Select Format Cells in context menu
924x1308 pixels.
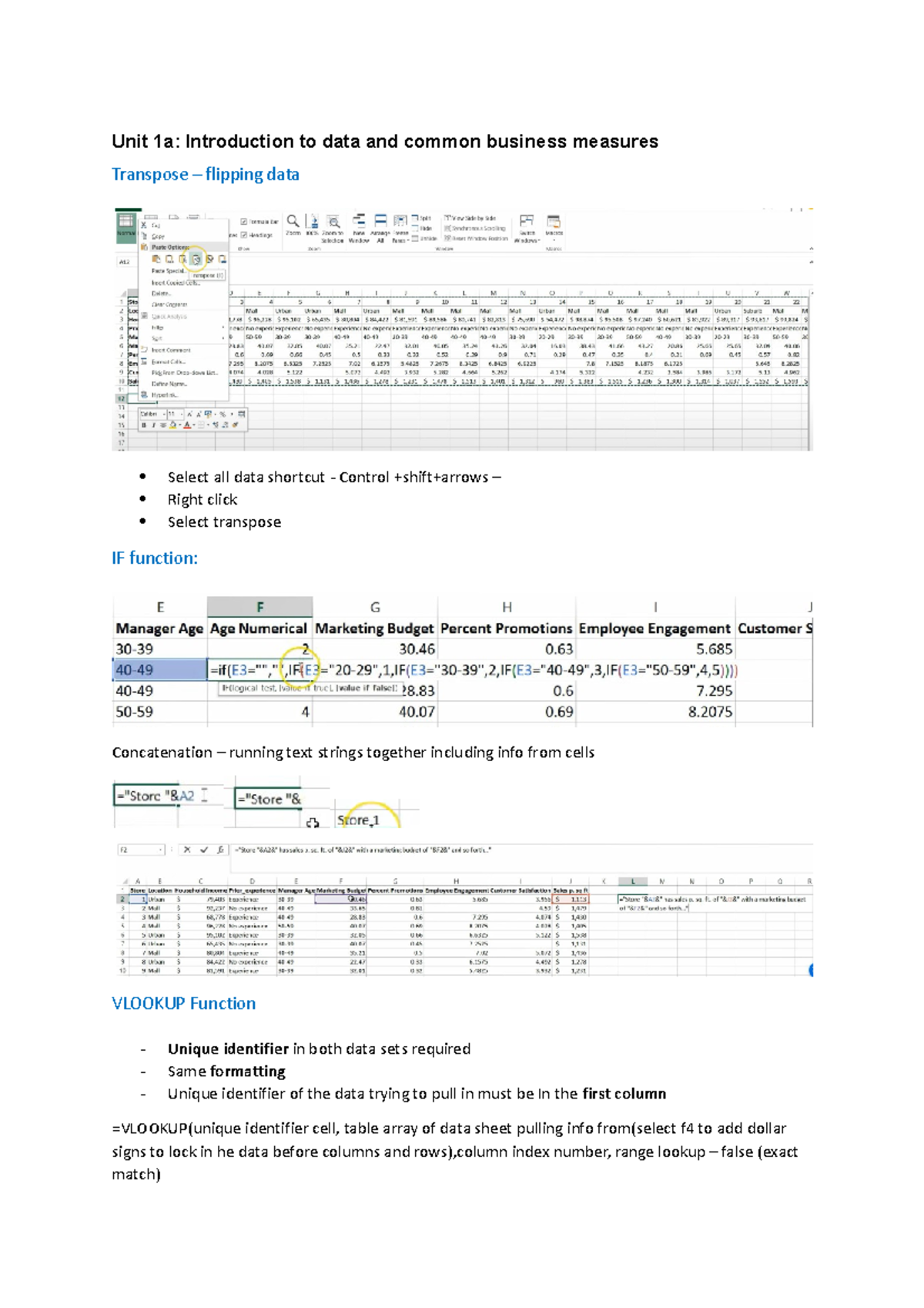coord(168,361)
